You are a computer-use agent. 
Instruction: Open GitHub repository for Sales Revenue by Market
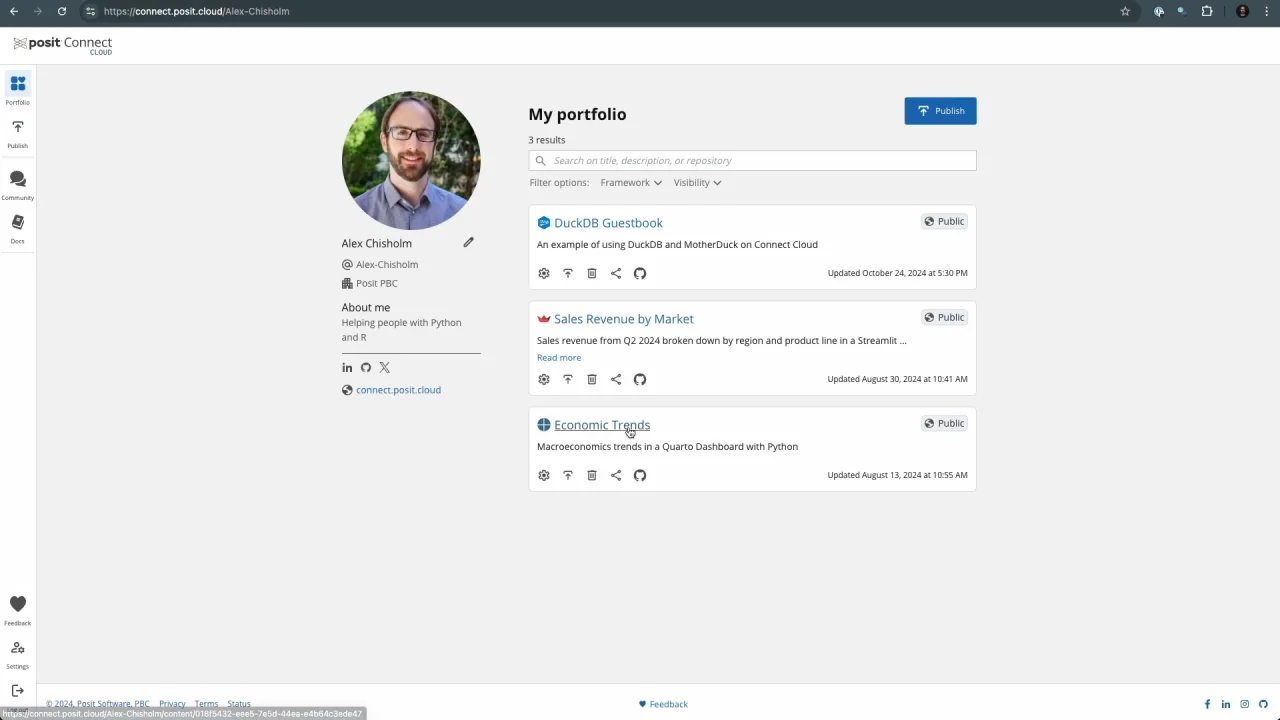click(x=640, y=379)
